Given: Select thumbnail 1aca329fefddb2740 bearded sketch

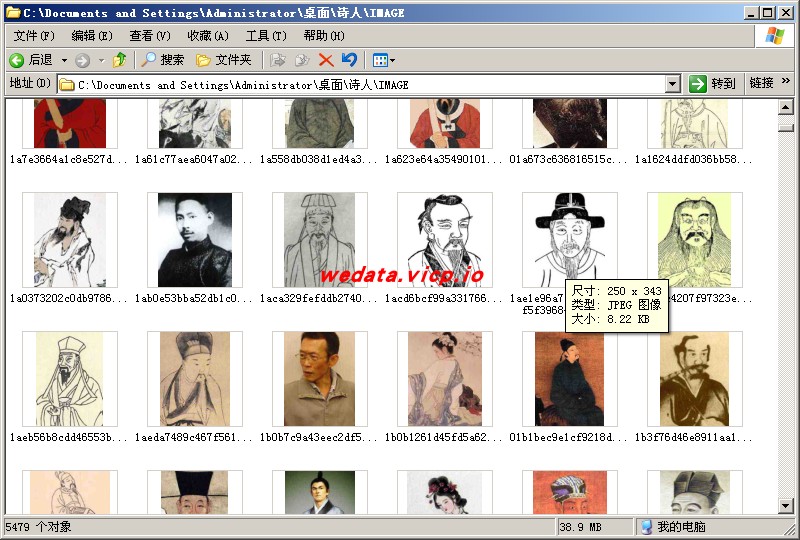Looking at the screenshot, I should click(x=320, y=240).
